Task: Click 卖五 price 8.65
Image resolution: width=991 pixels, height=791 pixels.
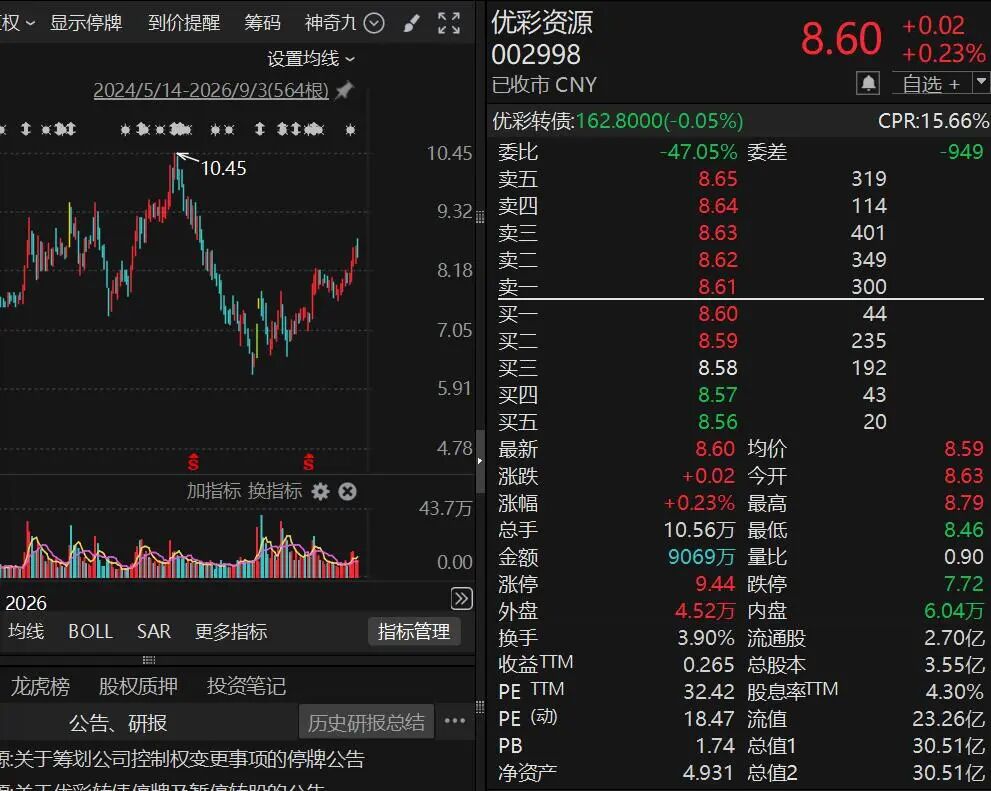Action: click(x=717, y=179)
